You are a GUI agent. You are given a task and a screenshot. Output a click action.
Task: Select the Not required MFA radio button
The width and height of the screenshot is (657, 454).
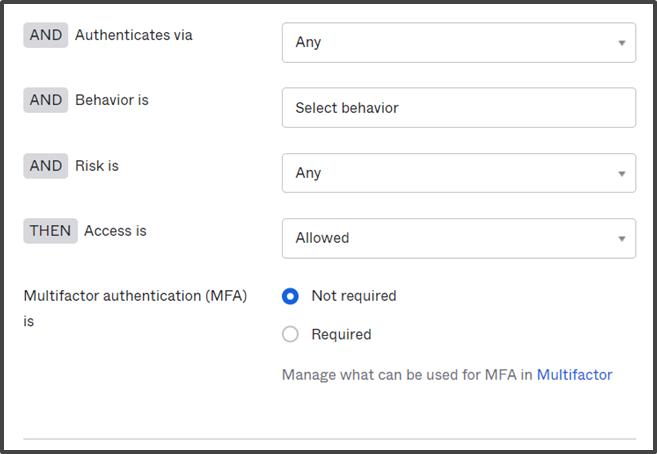pos(290,296)
